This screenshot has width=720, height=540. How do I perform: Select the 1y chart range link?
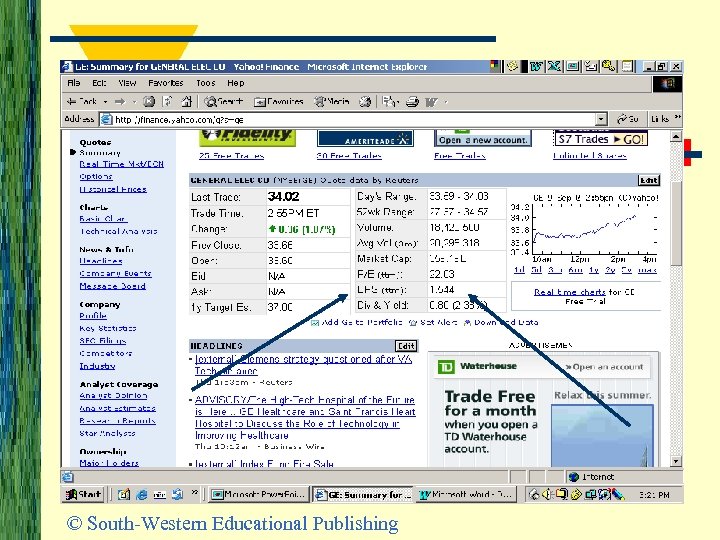pos(594,270)
